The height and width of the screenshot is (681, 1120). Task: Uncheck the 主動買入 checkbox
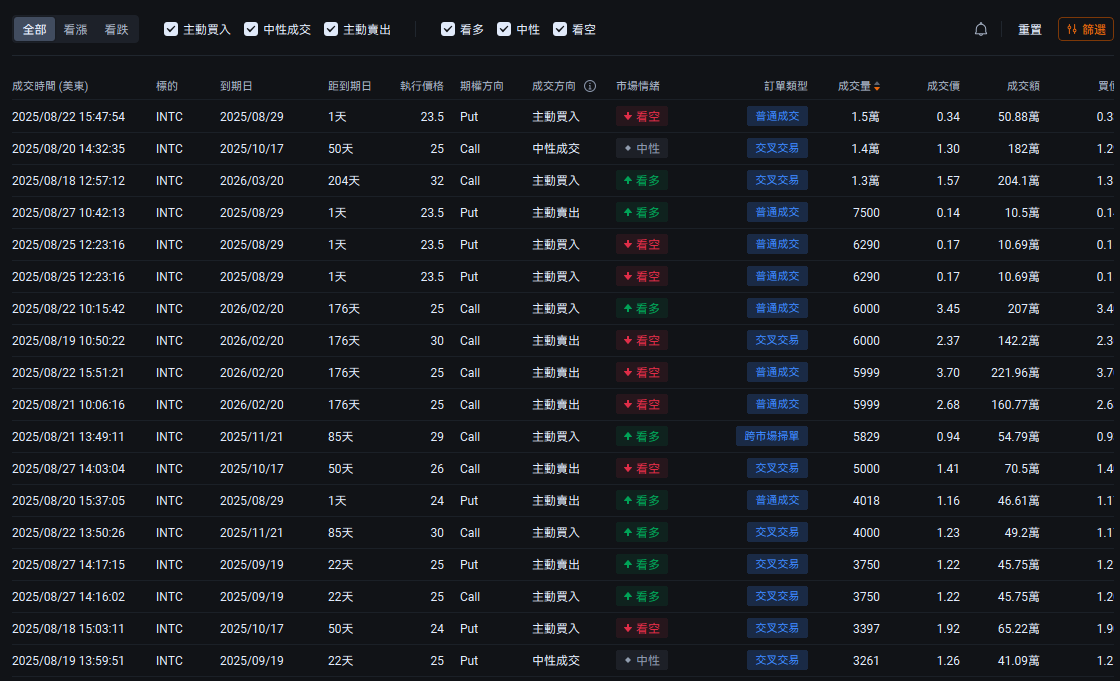tap(171, 30)
